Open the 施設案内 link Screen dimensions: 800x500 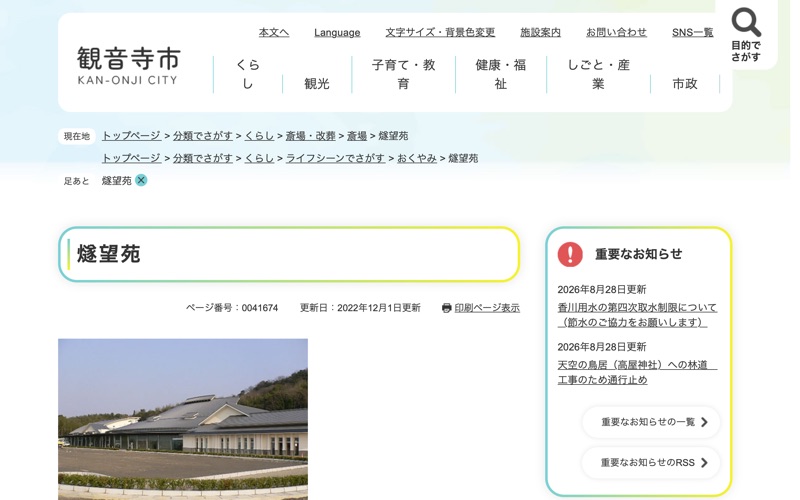click(x=540, y=32)
